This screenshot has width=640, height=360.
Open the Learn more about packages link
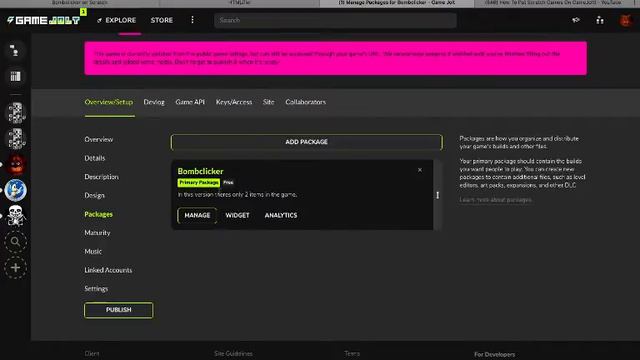click(496, 200)
